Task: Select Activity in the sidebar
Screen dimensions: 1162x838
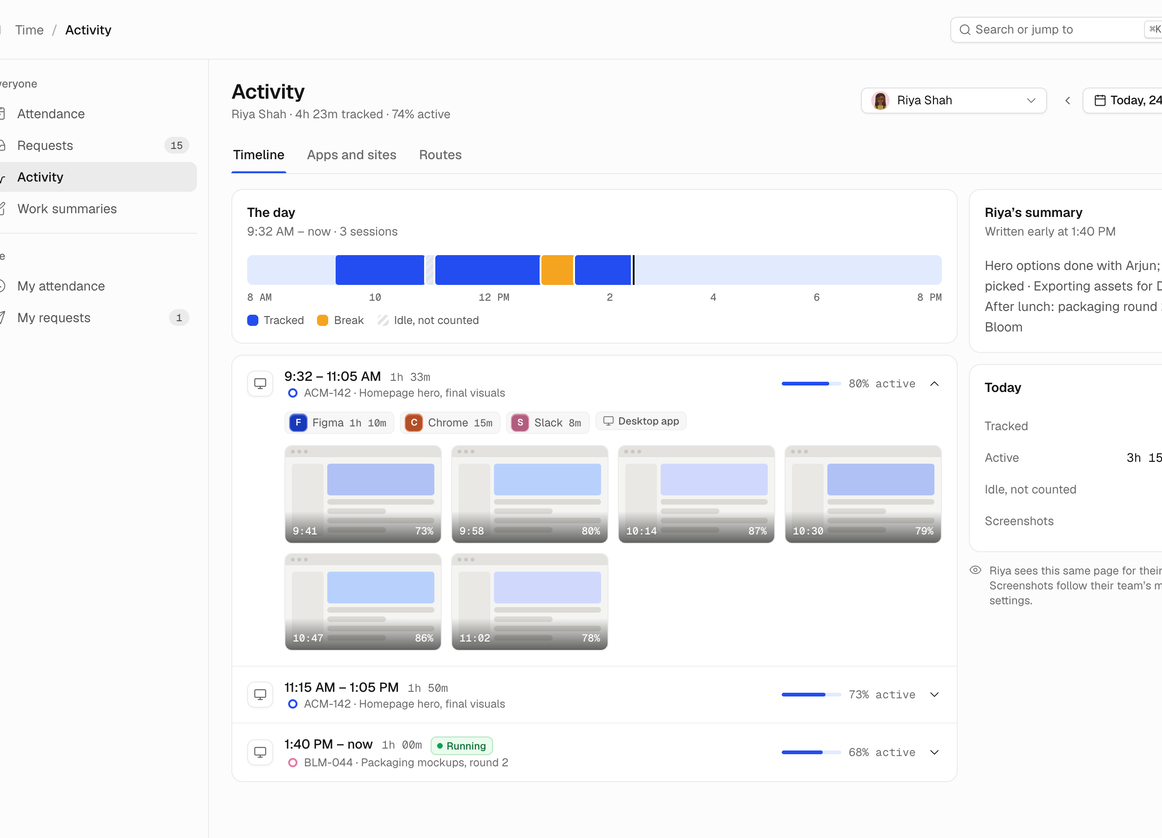Action: tap(96, 177)
